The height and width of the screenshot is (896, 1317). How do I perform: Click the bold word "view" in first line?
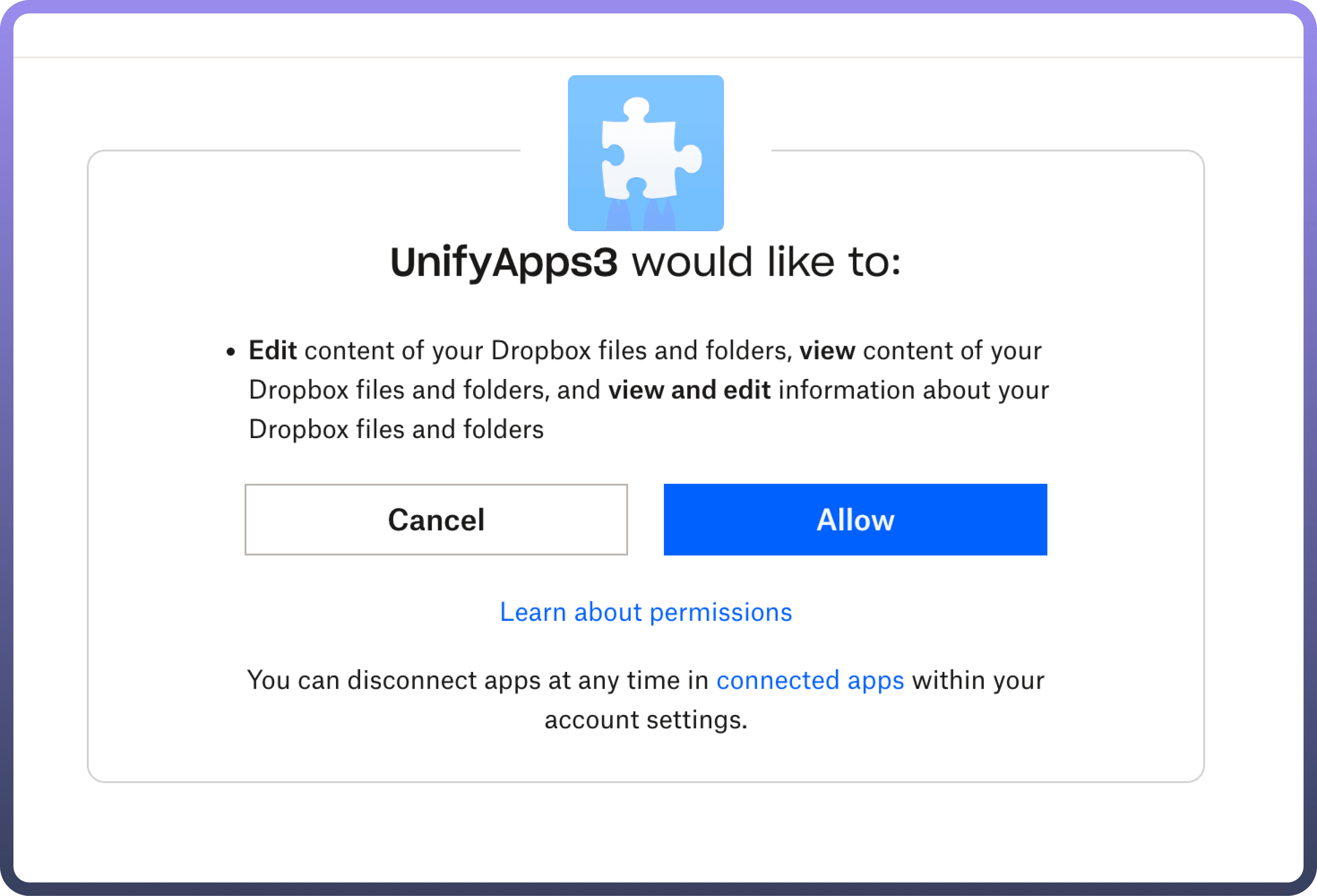(x=827, y=351)
